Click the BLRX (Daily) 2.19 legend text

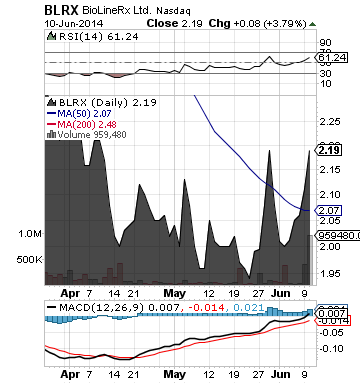[108, 102]
